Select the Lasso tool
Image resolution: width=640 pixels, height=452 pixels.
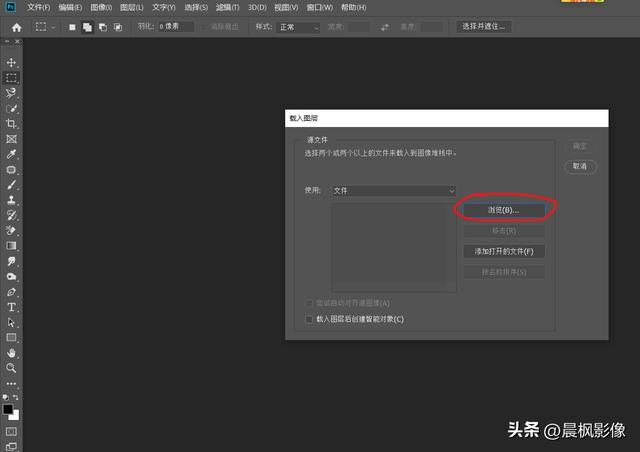11,93
